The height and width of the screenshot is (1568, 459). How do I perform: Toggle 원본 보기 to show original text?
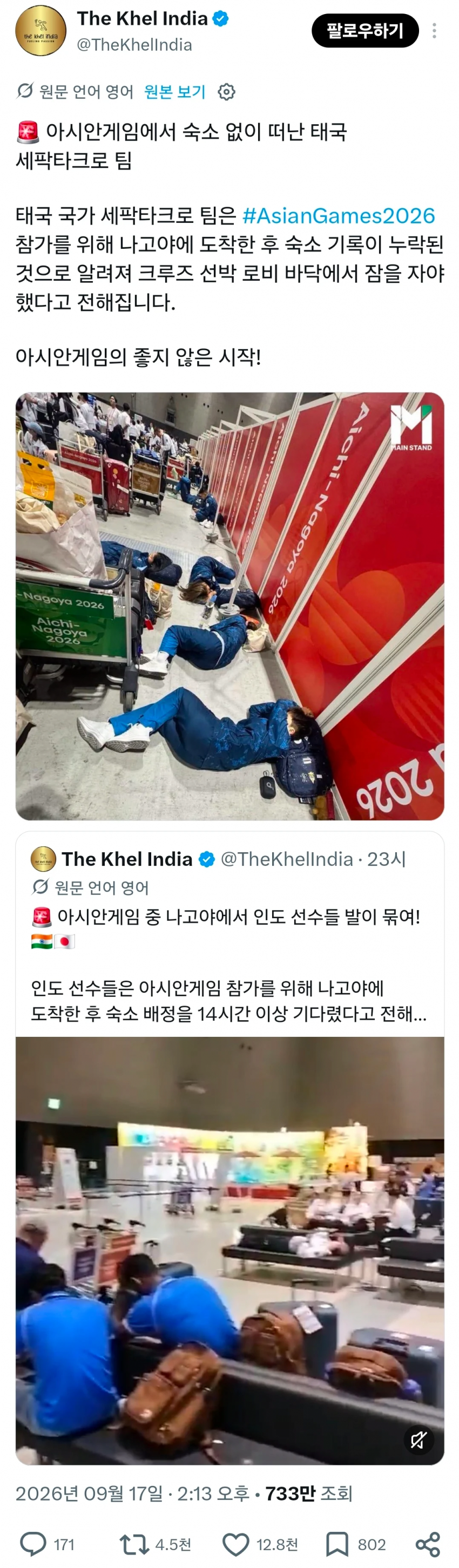click(175, 92)
